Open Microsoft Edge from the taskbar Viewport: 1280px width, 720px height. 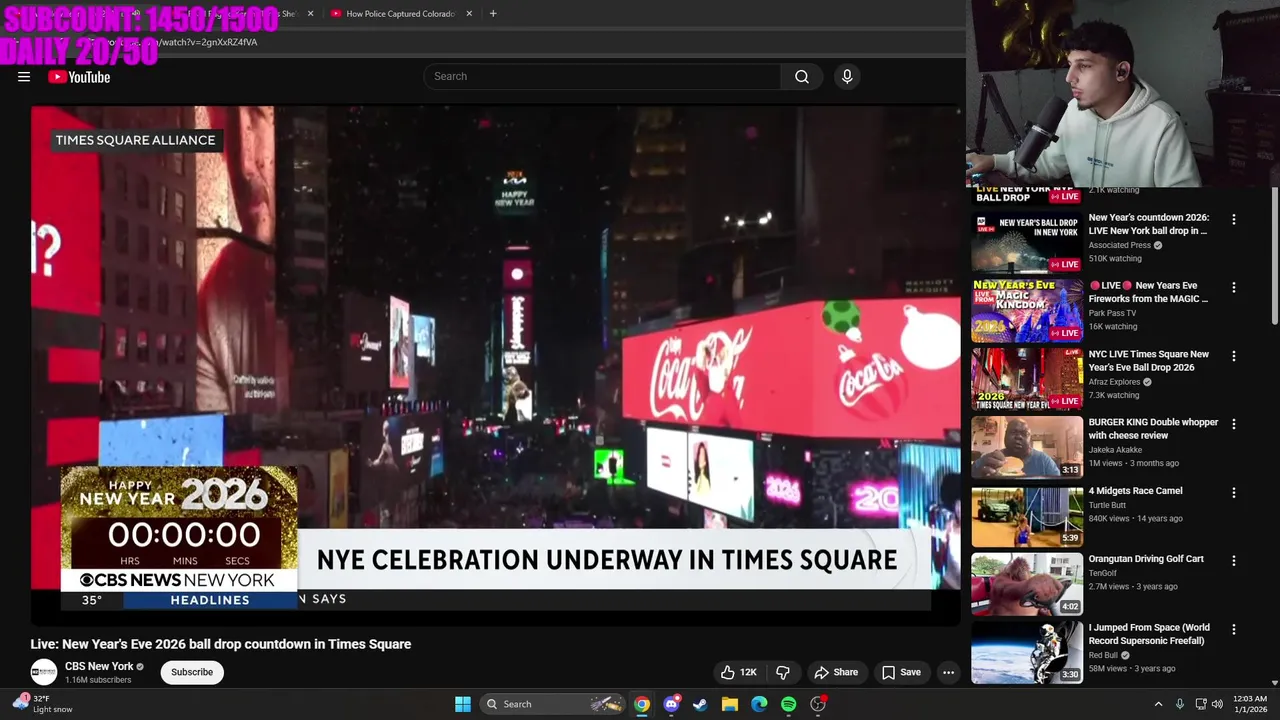pos(759,704)
